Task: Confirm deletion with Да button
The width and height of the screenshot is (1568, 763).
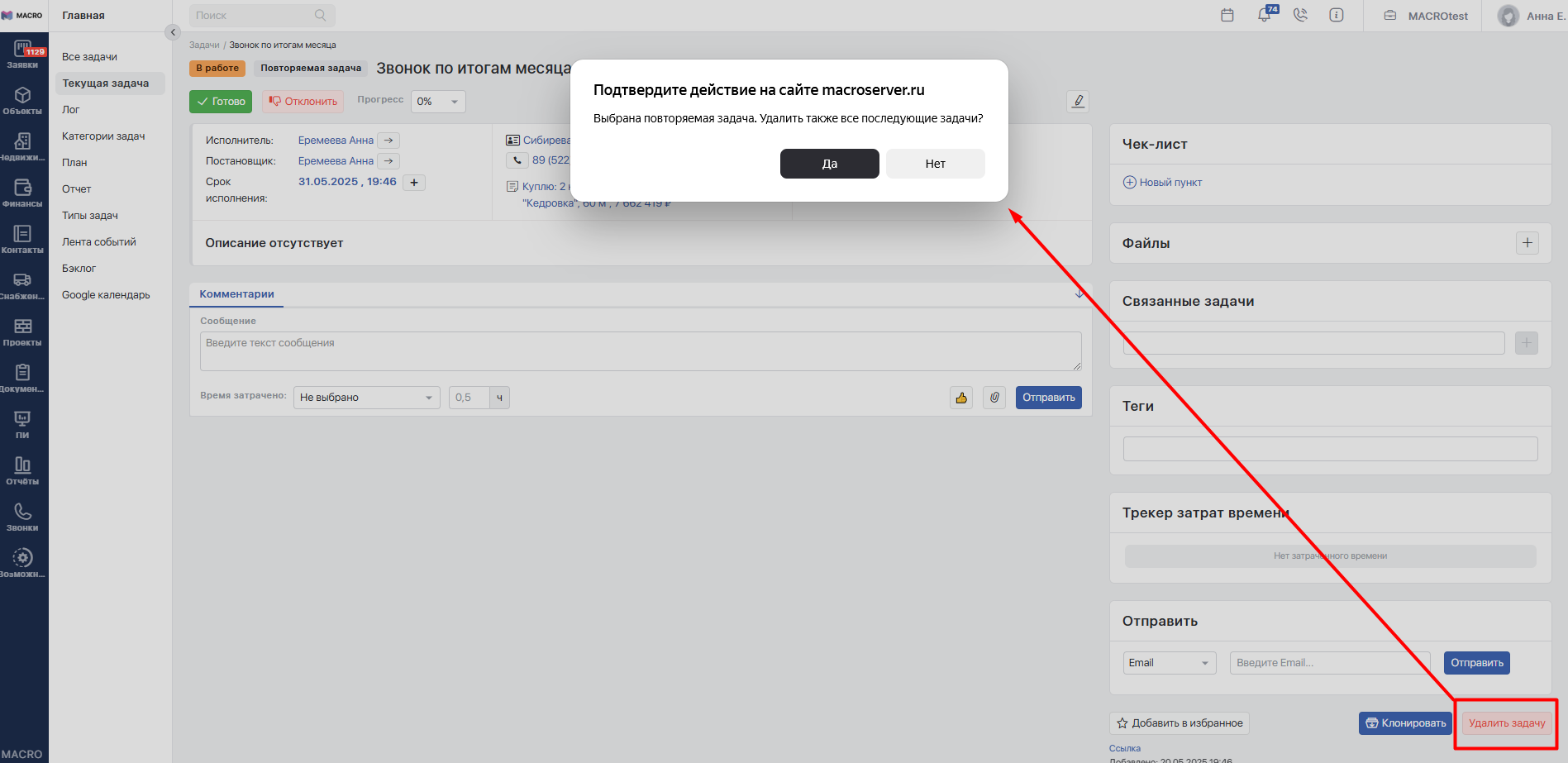Action: pos(829,164)
